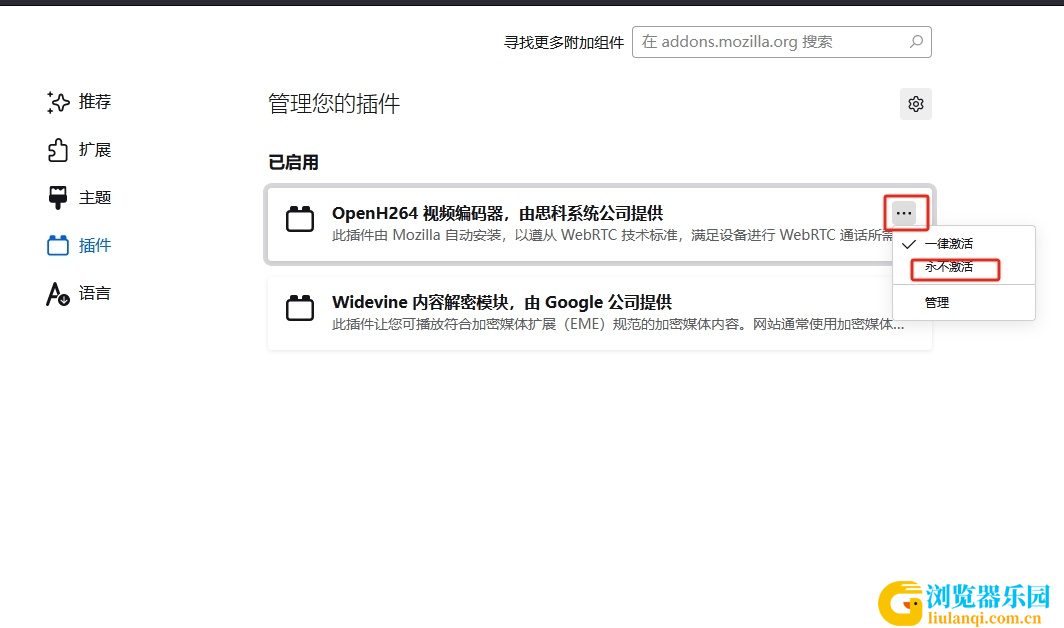
Task: Select the 插件 plugins section
Action: (79, 245)
